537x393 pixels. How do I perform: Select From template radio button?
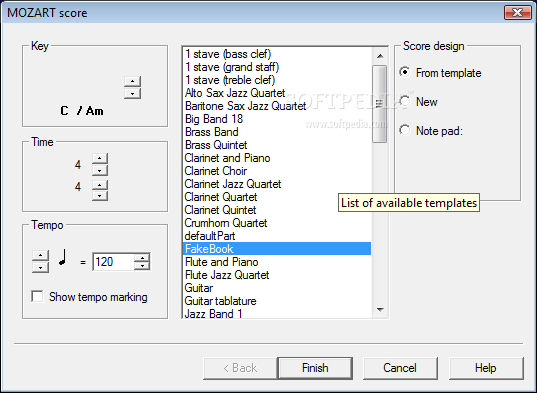(x=405, y=73)
